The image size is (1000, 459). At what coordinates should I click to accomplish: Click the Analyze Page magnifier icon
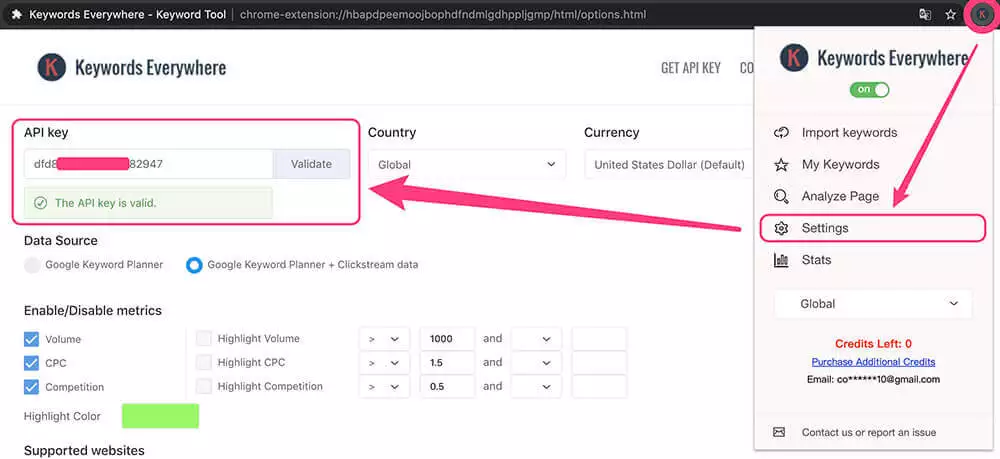(781, 196)
